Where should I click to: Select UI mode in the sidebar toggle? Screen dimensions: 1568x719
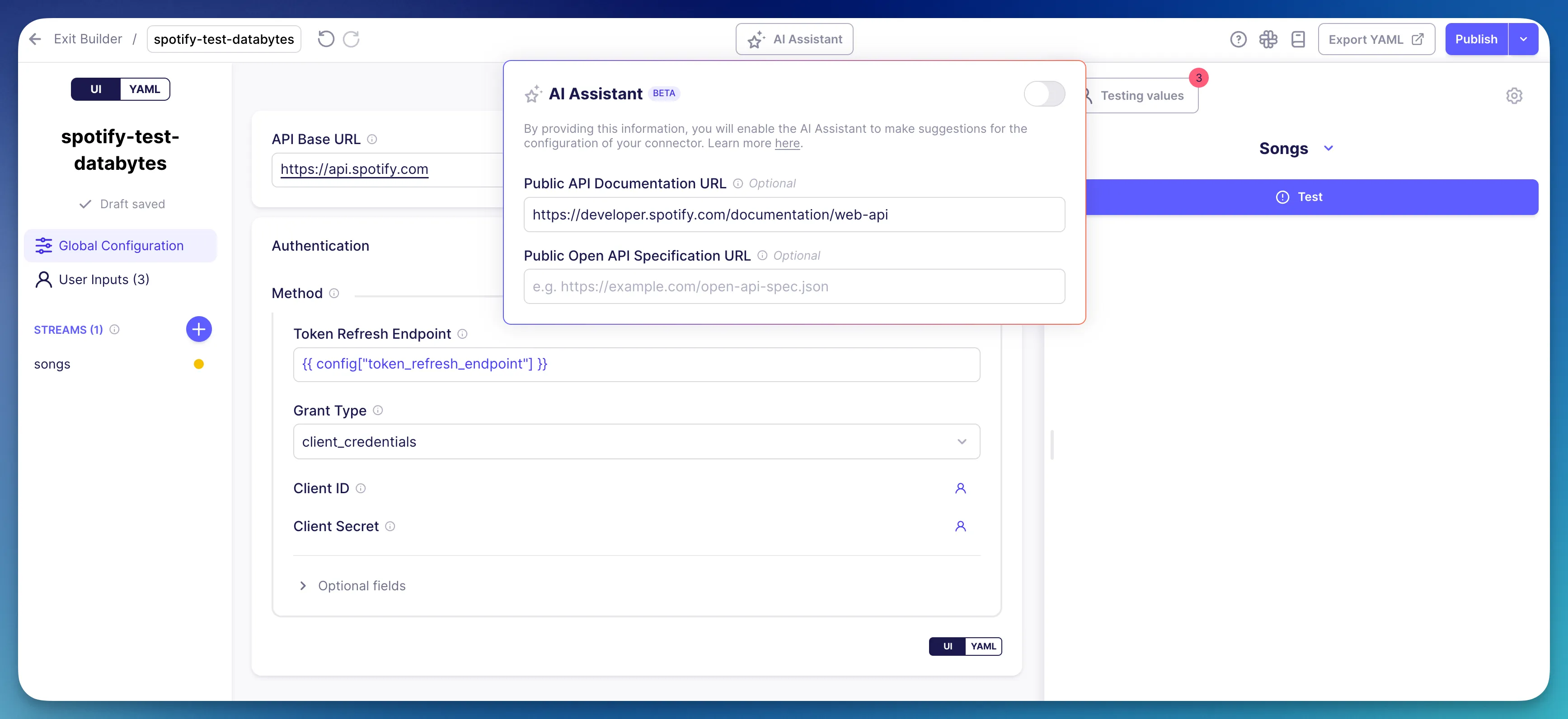pyautogui.click(x=95, y=89)
